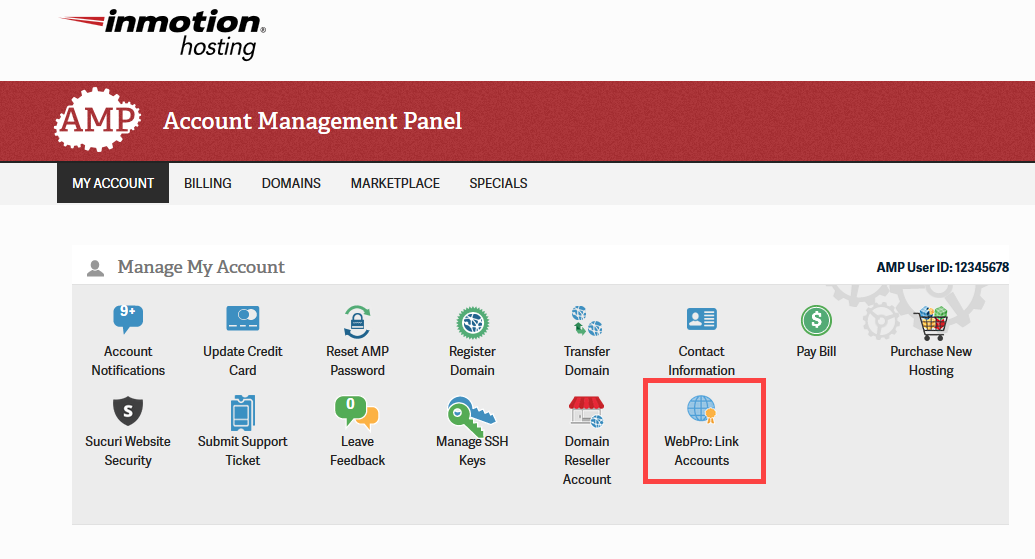Click the Transfer Domain label
The width and height of the screenshot is (1035, 559).
[587, 361]
